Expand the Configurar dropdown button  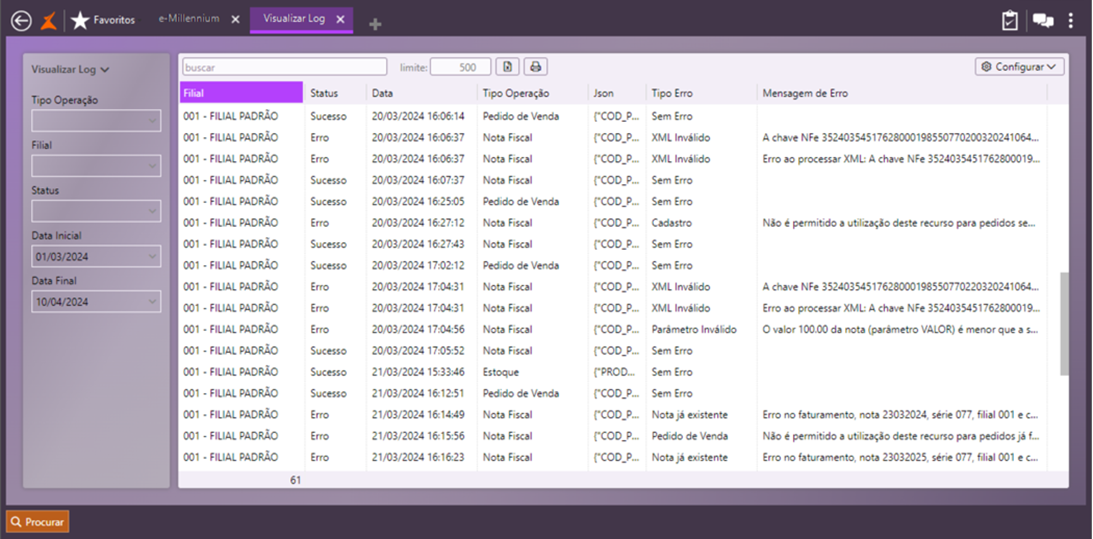pyautogui.click(x=1019, y=67)
